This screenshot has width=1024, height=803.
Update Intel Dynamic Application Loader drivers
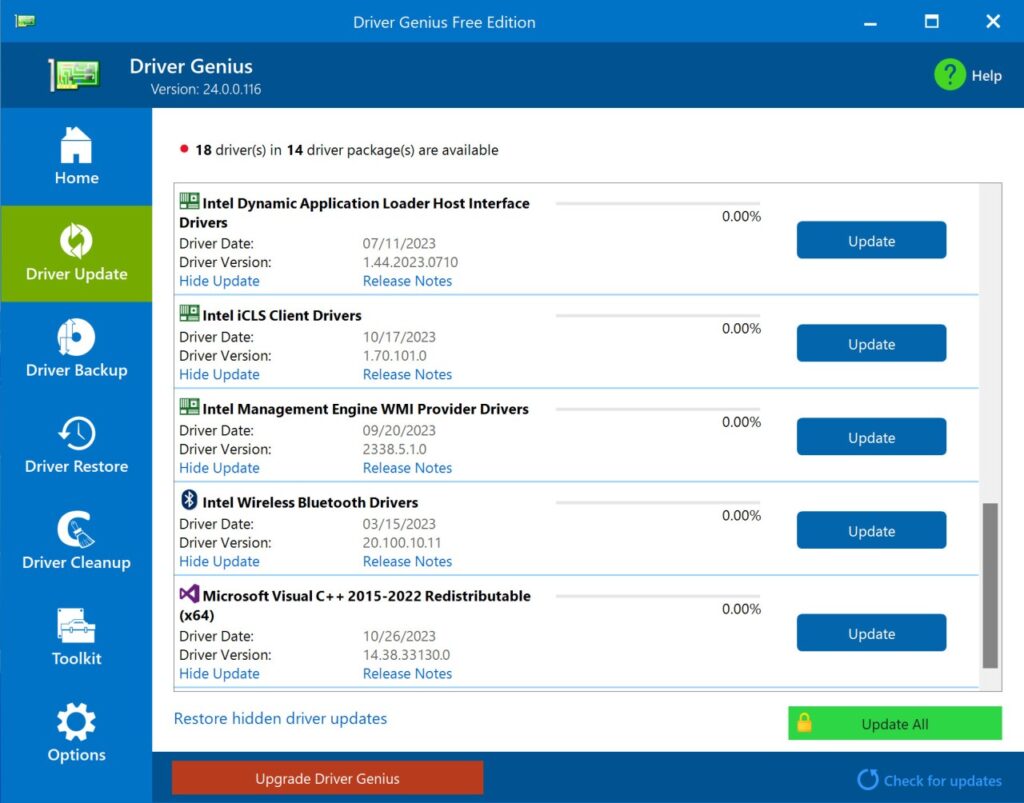[871, 240]
